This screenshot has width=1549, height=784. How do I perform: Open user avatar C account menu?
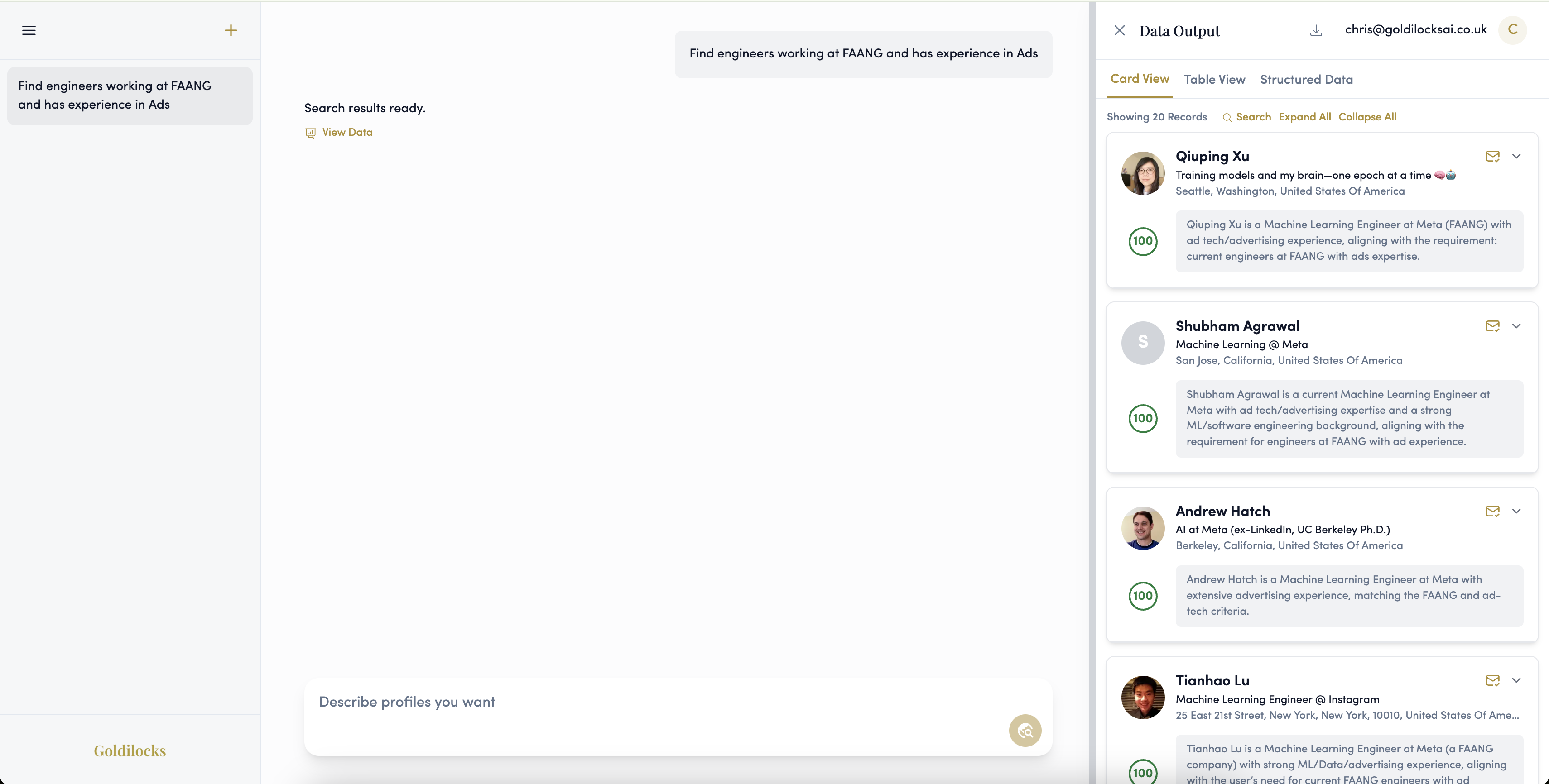click(x=1512, y=29)
